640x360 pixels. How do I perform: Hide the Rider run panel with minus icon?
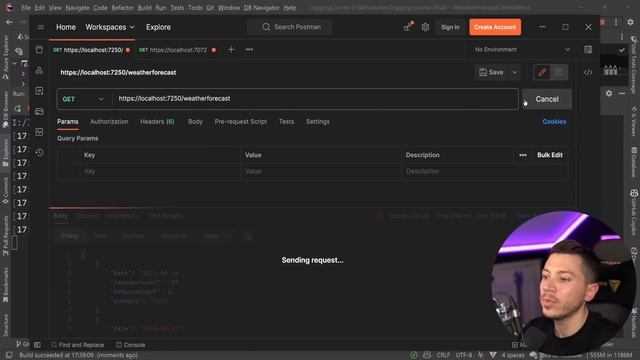(622, 93)
